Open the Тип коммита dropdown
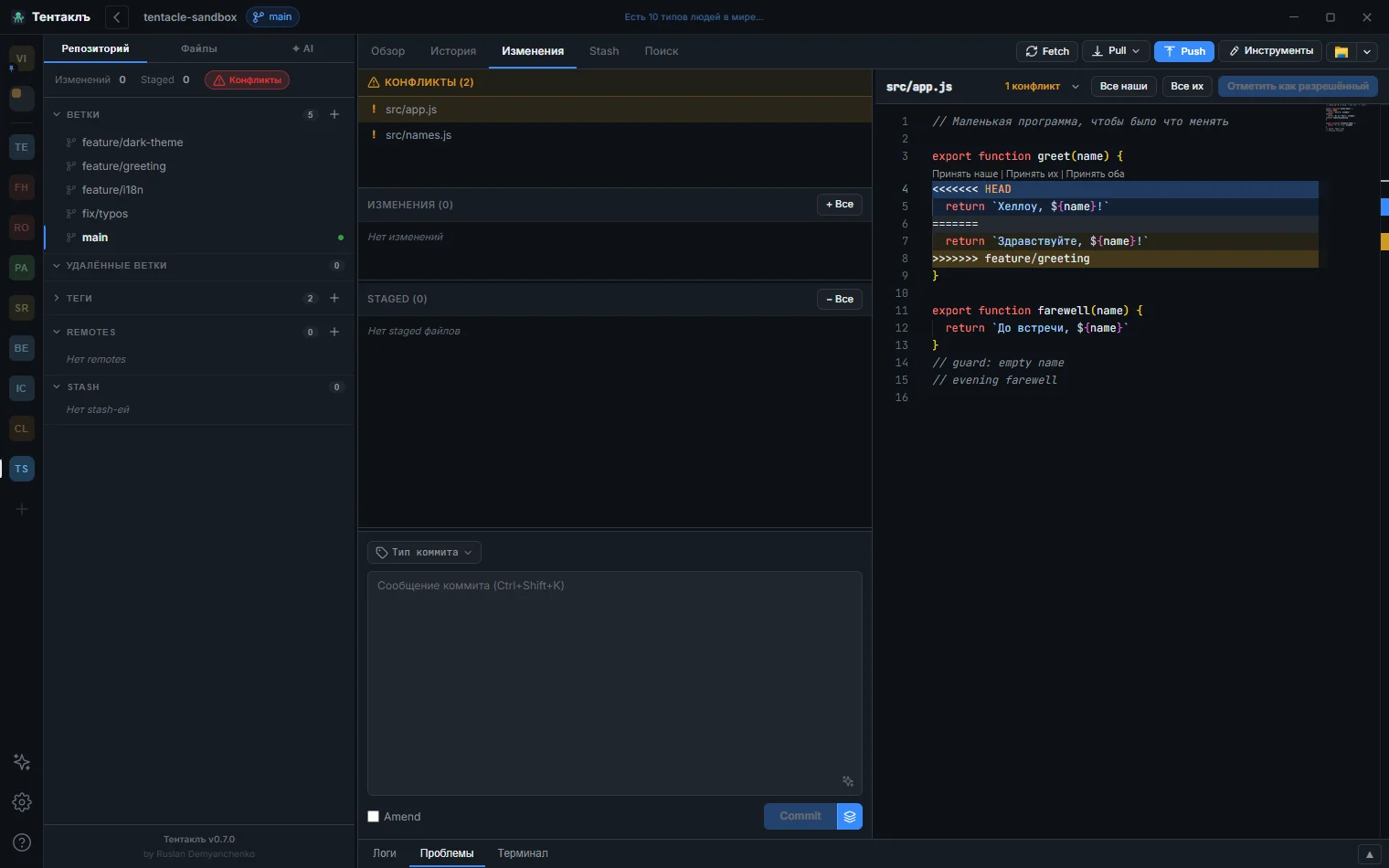Viewport: 1389px width, 868px height. click(424, 552)
